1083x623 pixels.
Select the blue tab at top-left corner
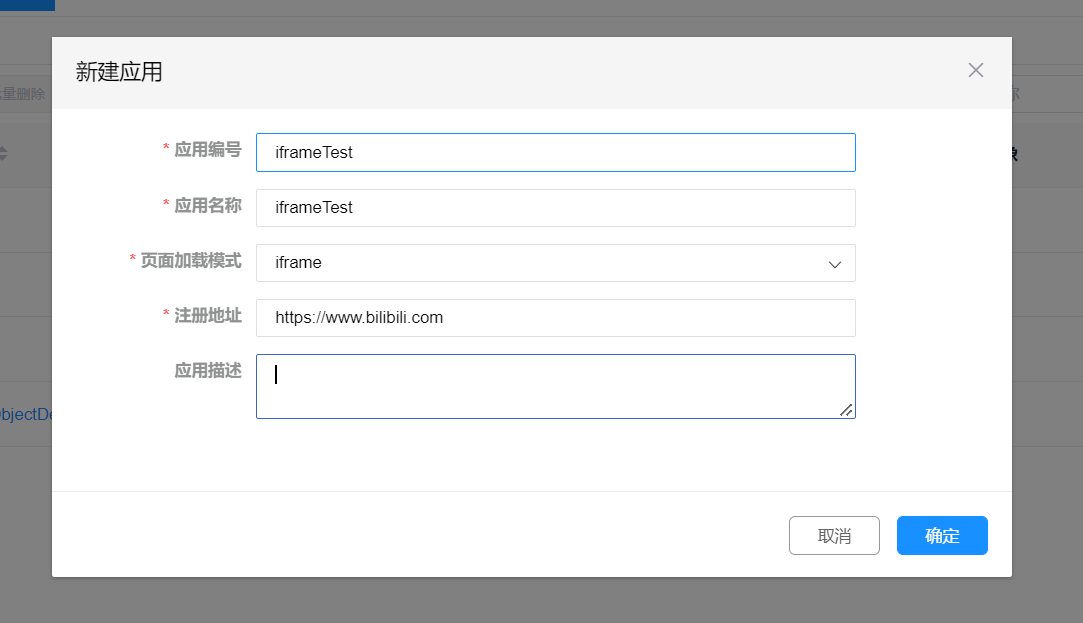pos(27,5)
